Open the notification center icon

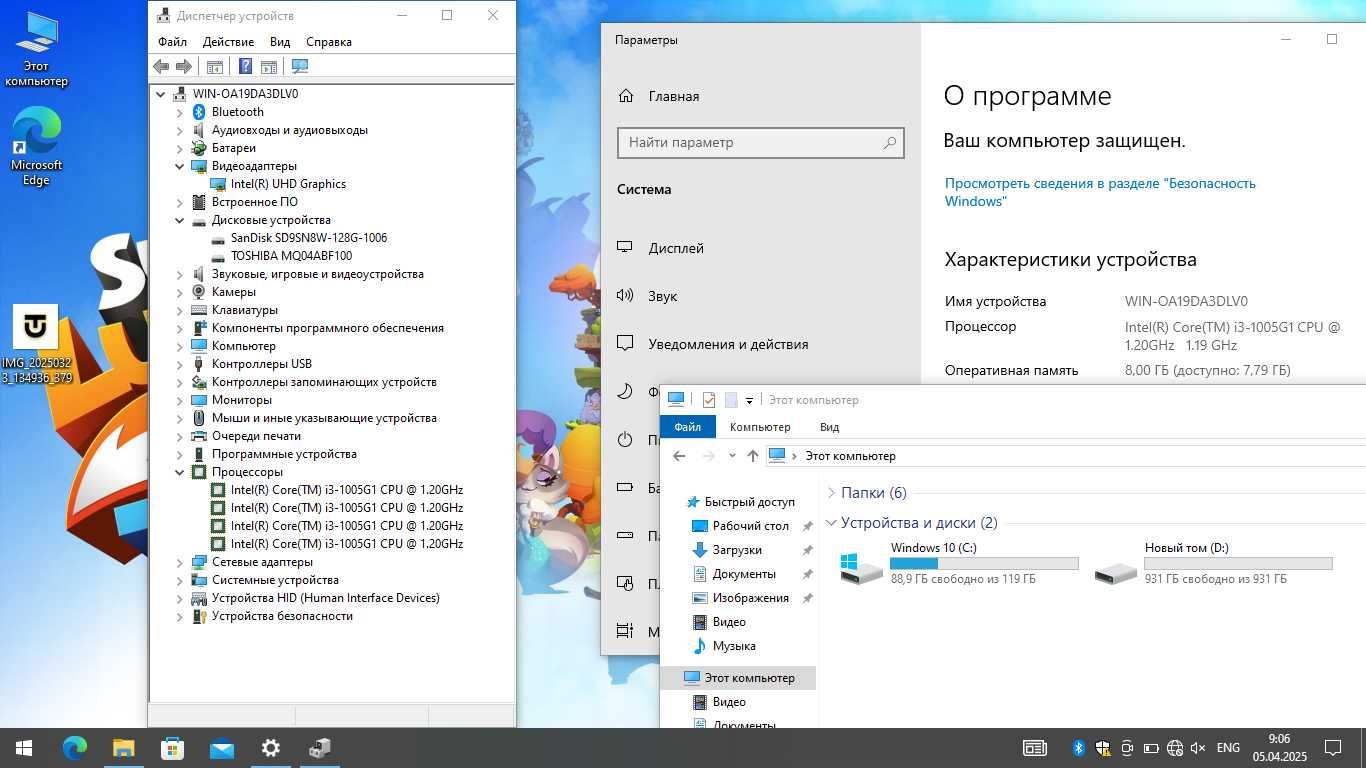click(x=1332, y=748)
